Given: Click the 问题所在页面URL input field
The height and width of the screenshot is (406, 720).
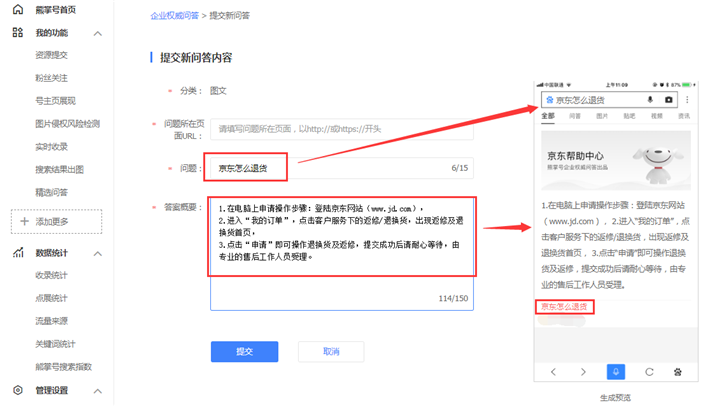Looking at the screenshot, I should tap(342, 129).
